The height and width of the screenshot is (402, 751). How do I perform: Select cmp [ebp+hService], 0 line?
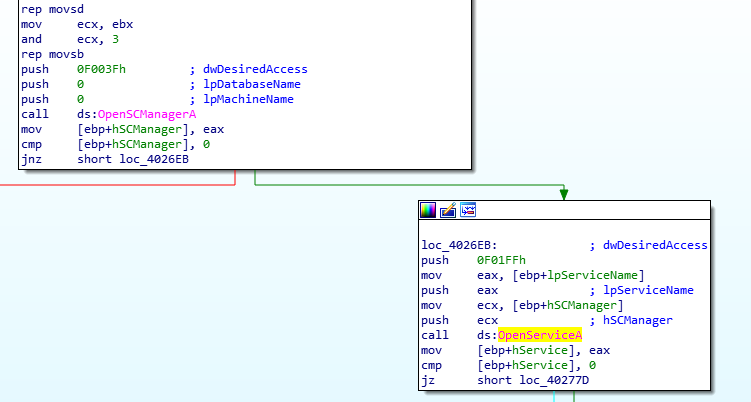[509, 365]
